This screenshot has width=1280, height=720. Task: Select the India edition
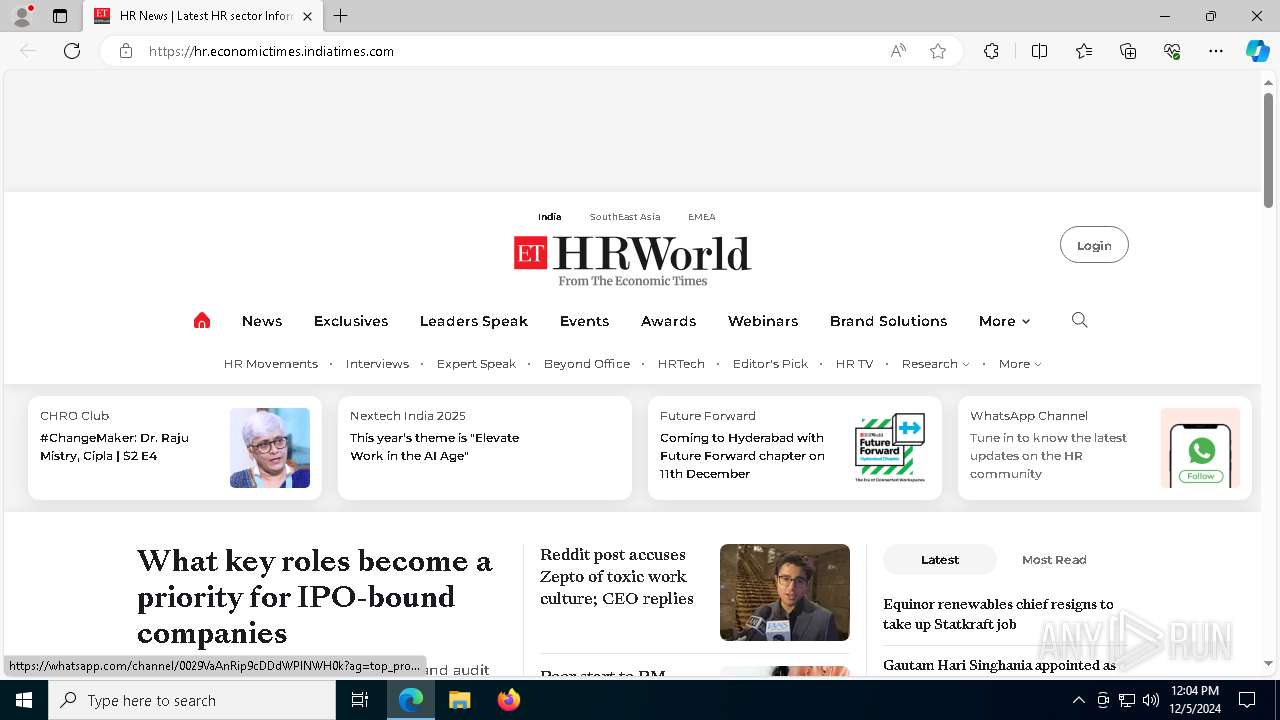[x=549, y=217]
